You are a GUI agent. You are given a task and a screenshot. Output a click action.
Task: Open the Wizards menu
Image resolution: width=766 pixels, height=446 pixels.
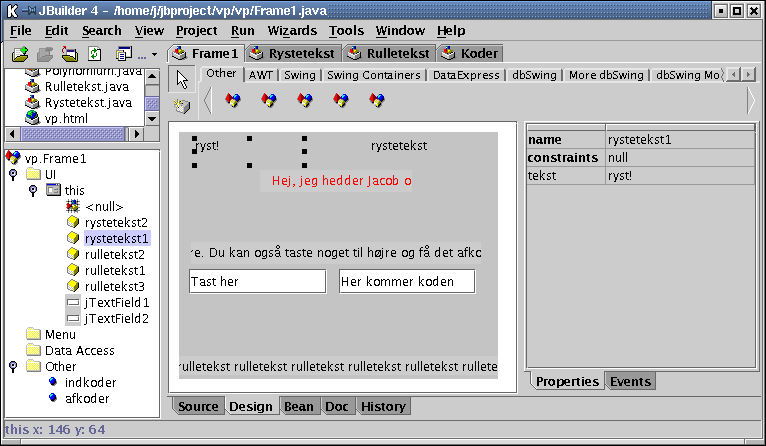292,31
